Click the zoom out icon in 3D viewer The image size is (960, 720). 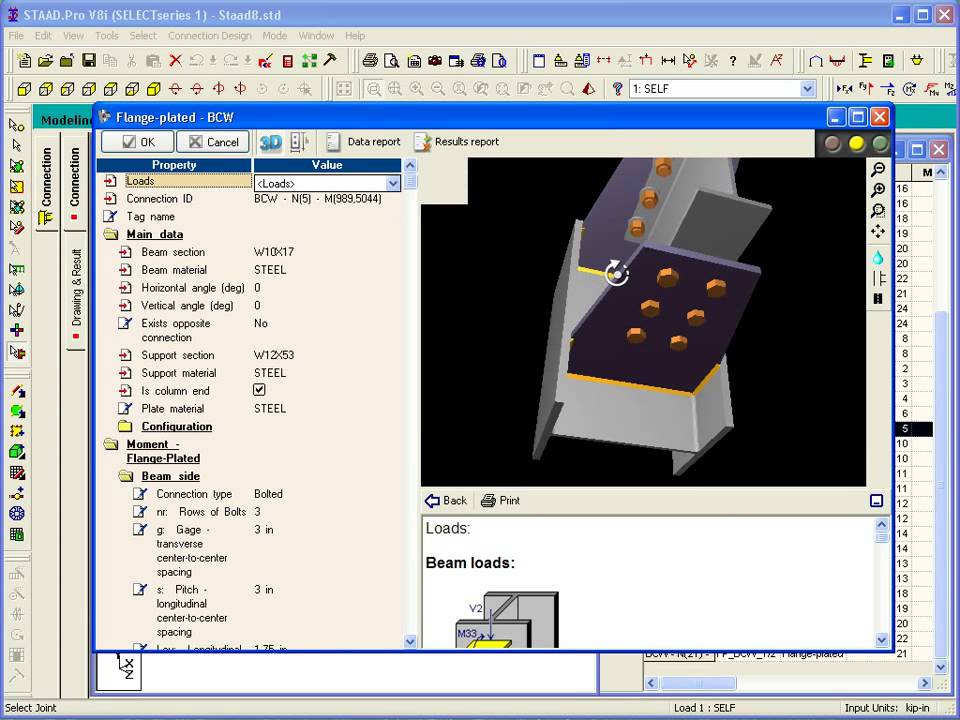[x=878, y=170]
